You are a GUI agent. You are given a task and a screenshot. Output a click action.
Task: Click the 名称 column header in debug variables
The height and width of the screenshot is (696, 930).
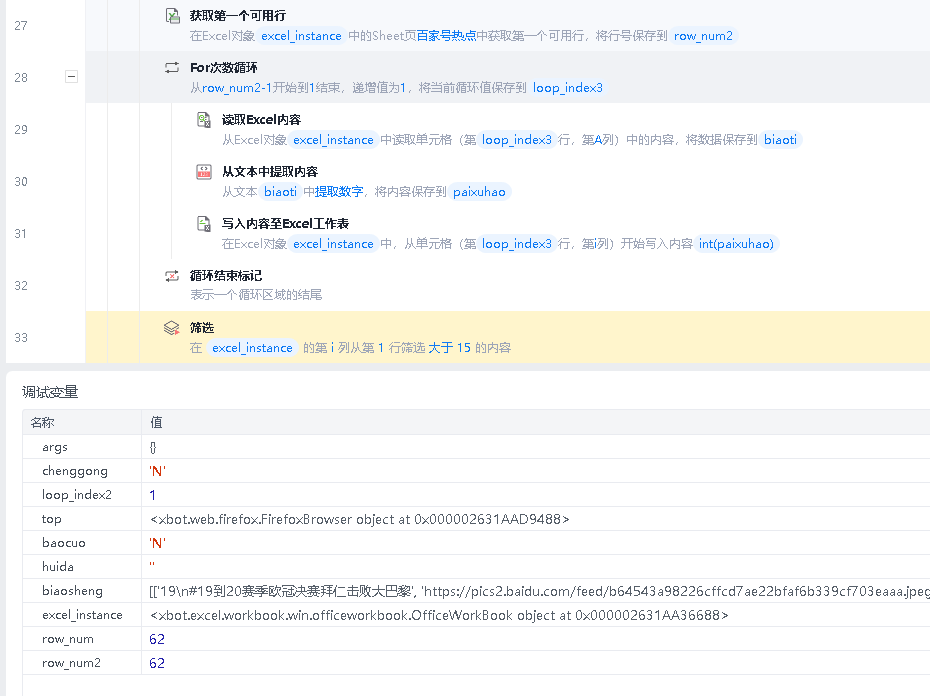[42, 423]
